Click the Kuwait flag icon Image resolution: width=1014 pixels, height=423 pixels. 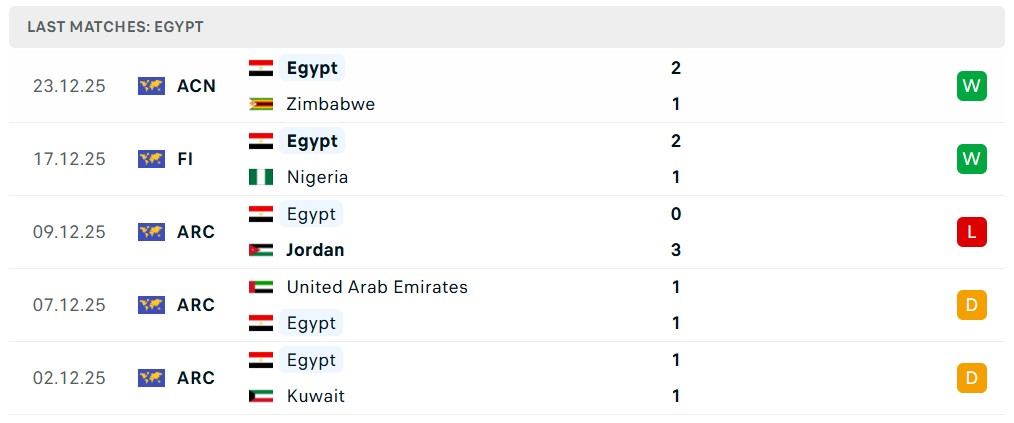(261, 396)
